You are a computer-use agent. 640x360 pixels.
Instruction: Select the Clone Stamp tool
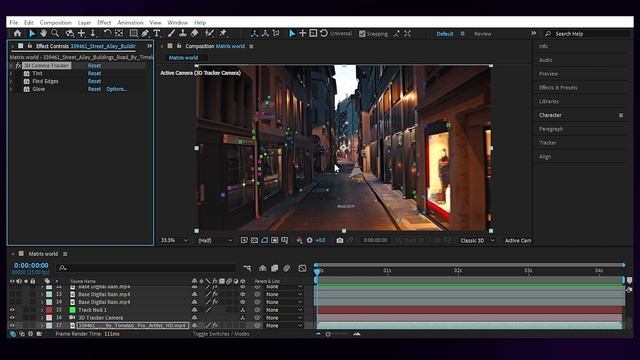click(x=183, y=33)
